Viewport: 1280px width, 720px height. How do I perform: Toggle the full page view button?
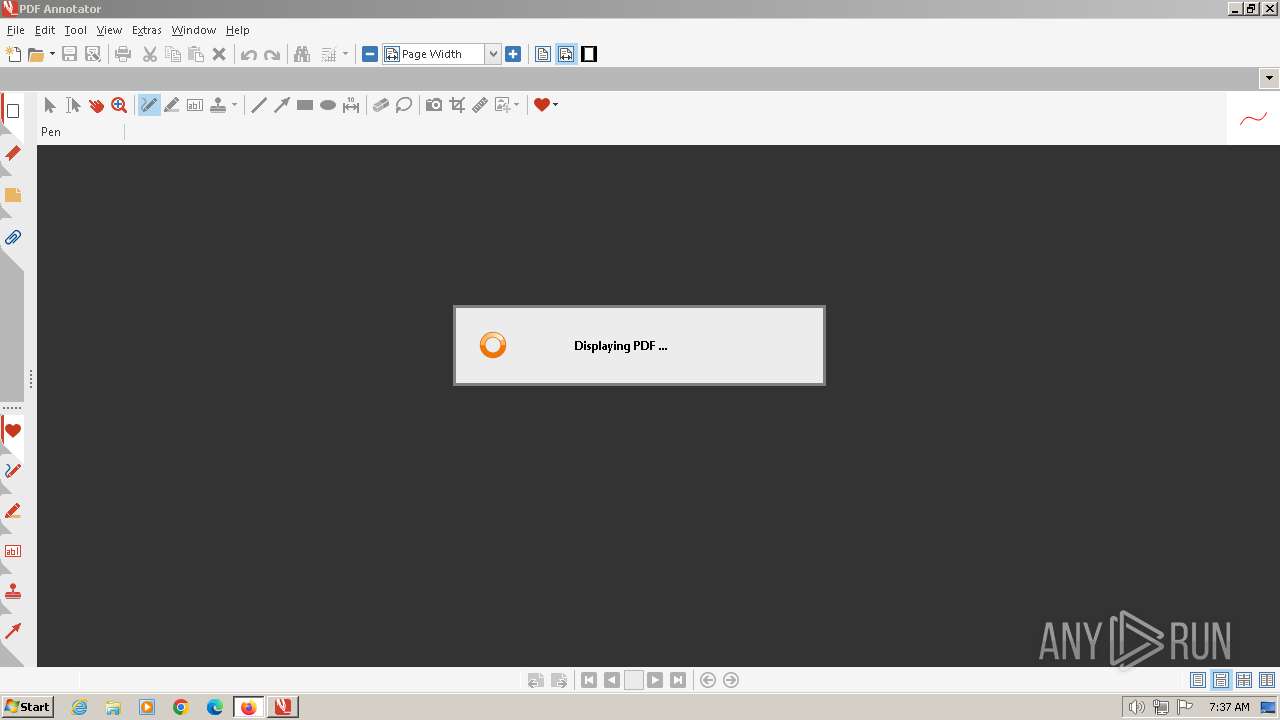point(543,54)
